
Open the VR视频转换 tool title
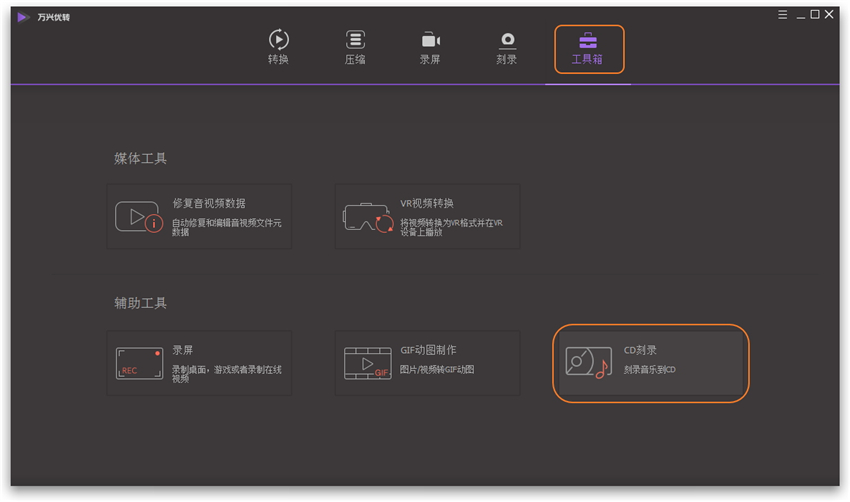tap(427, 203)
